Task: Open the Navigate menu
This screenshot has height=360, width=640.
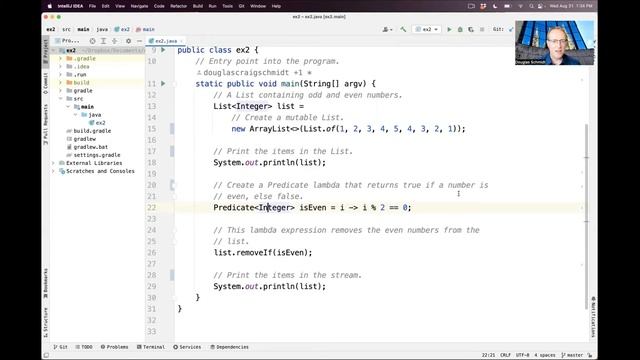Action: [x=140, y=6]
